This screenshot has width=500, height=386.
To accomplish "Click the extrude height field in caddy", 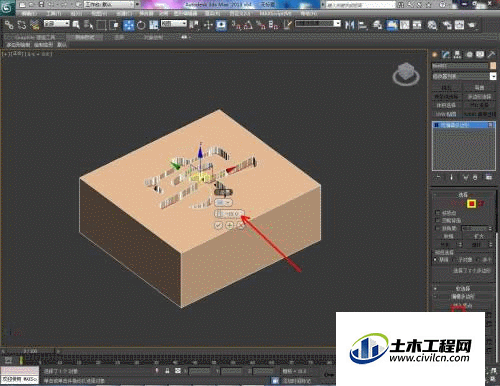I will click(230, 214).
